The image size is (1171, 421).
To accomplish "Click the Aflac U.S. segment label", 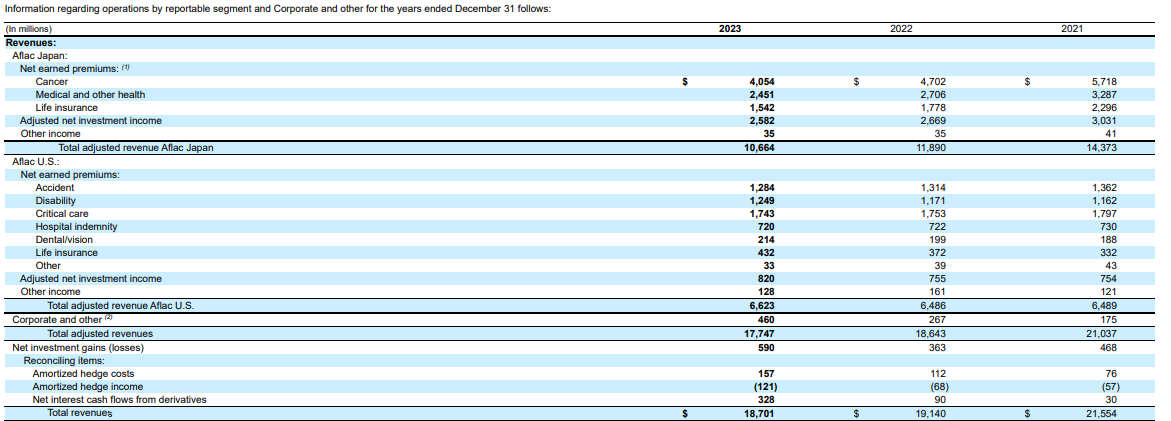I will coord(35,161).
